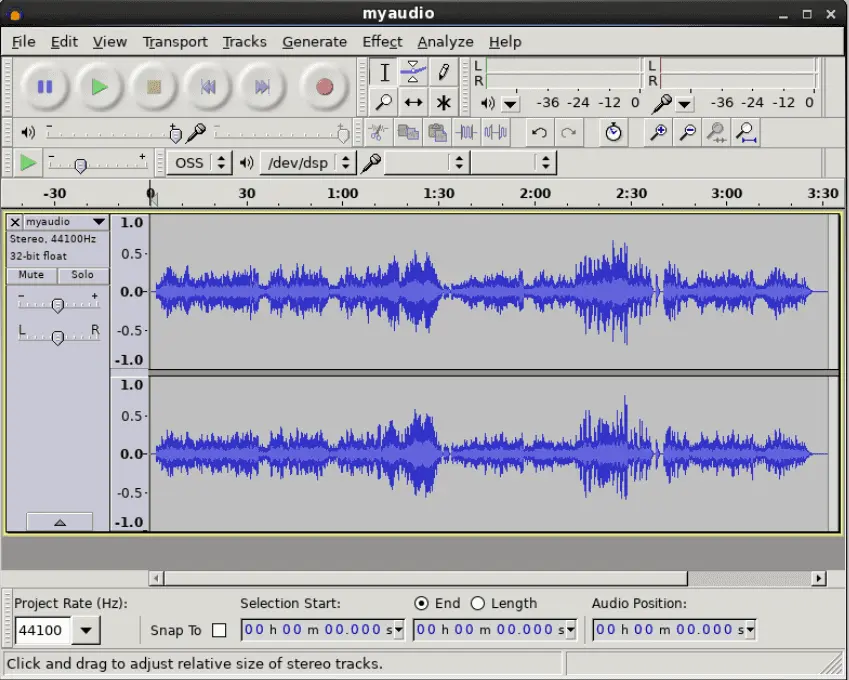The height and width of the screenshot is (680, 849).
Task: Open the Effect menu
Action: [x=381, y=41]
